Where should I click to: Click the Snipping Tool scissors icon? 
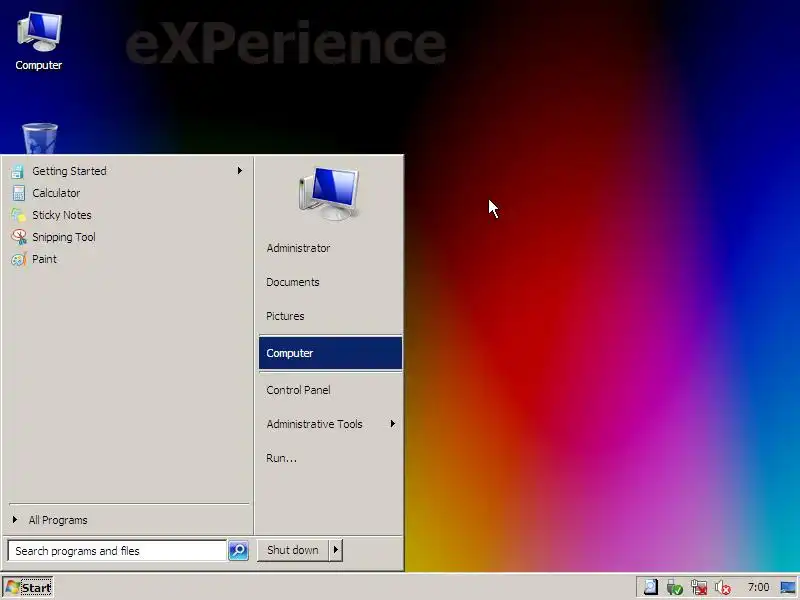(19, 237)
